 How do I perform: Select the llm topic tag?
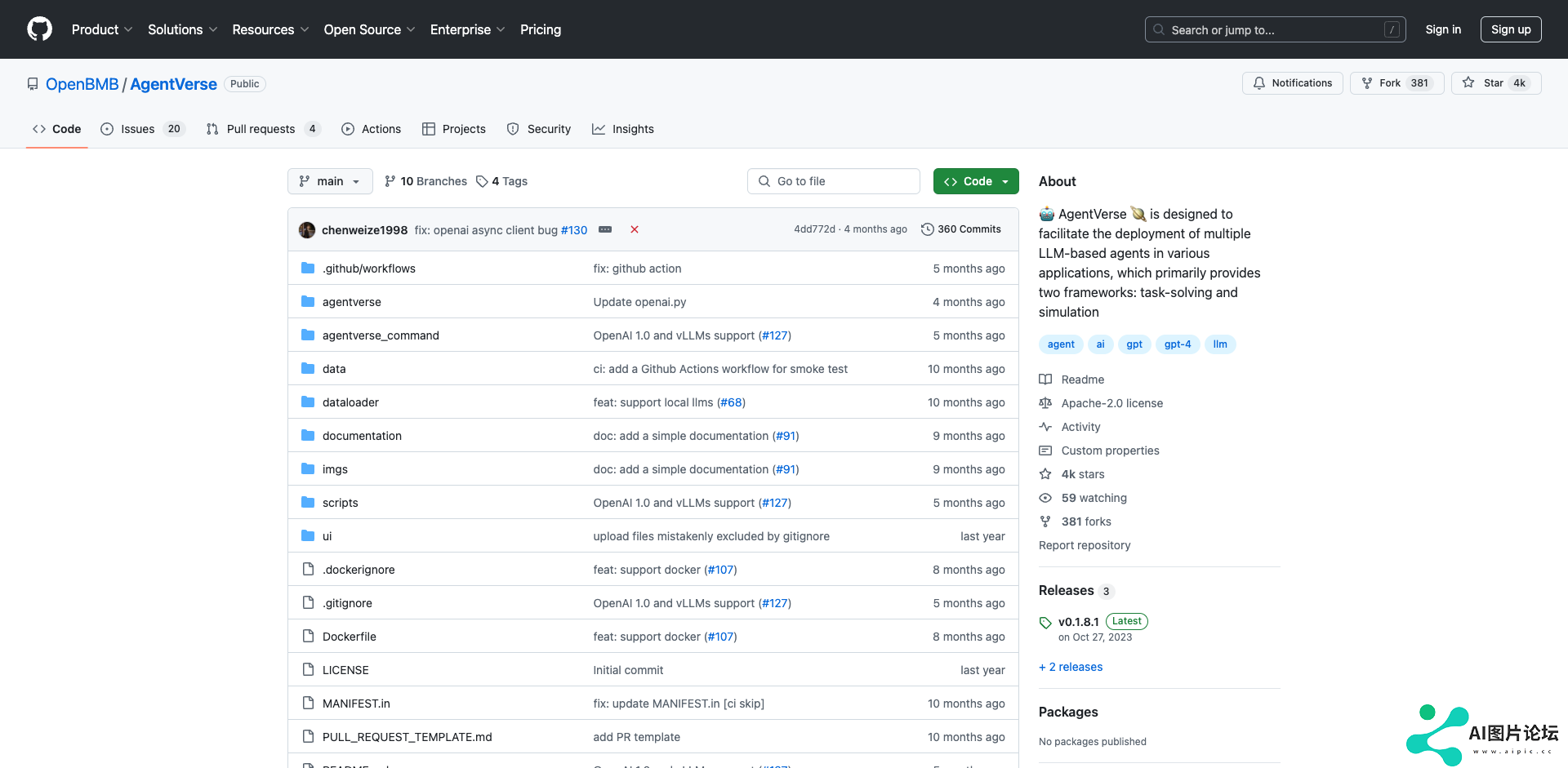point(1220,344)
